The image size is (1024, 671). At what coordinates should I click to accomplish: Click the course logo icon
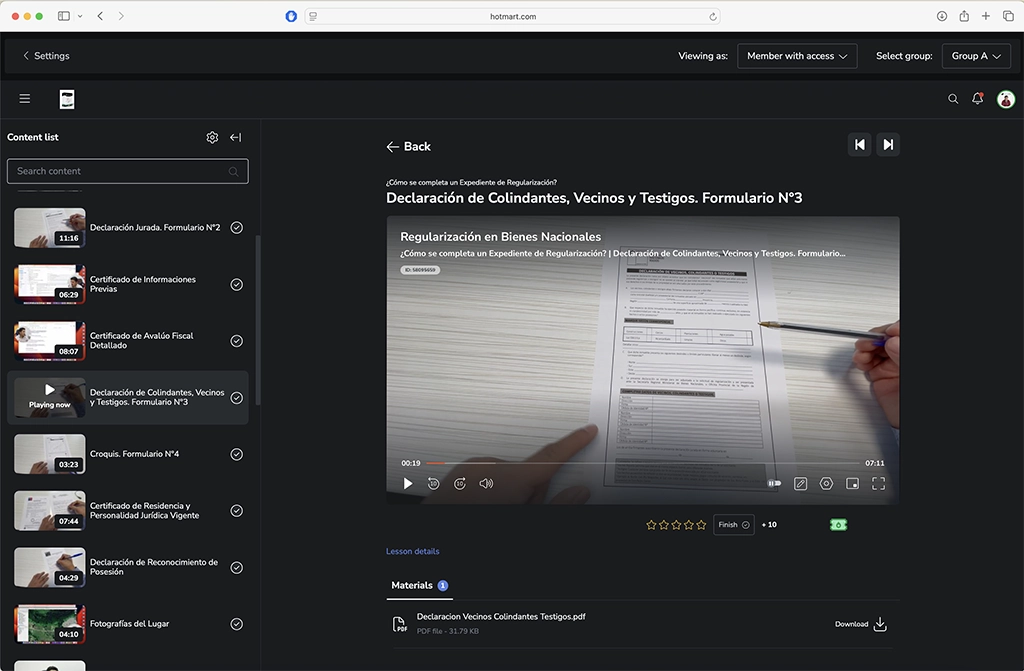67,99
